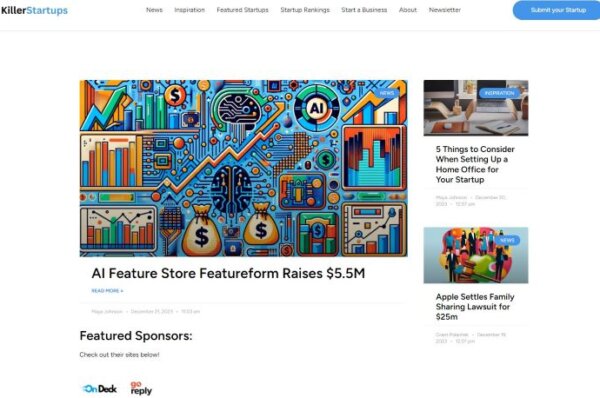Viewport: 600px width, 398px height.
Task: Open Featured Startups in navigation
Action: [242, 10]
